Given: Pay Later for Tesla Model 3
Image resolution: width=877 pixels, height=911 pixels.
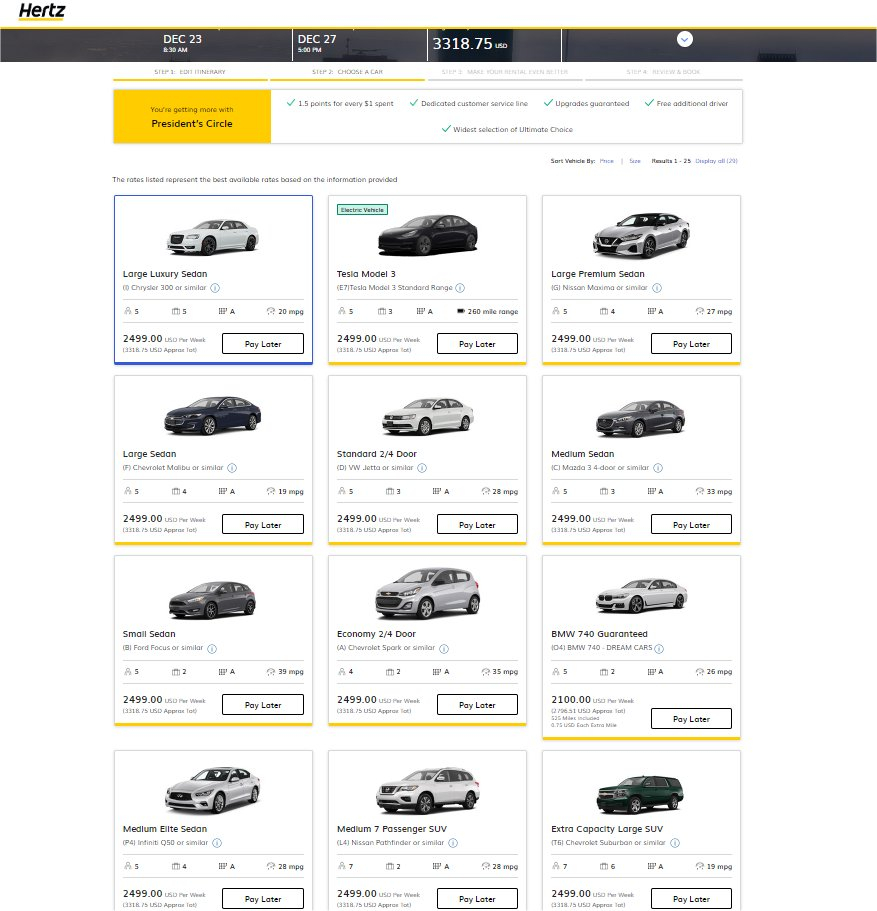Looking at the screenshot, I should 477,344.
